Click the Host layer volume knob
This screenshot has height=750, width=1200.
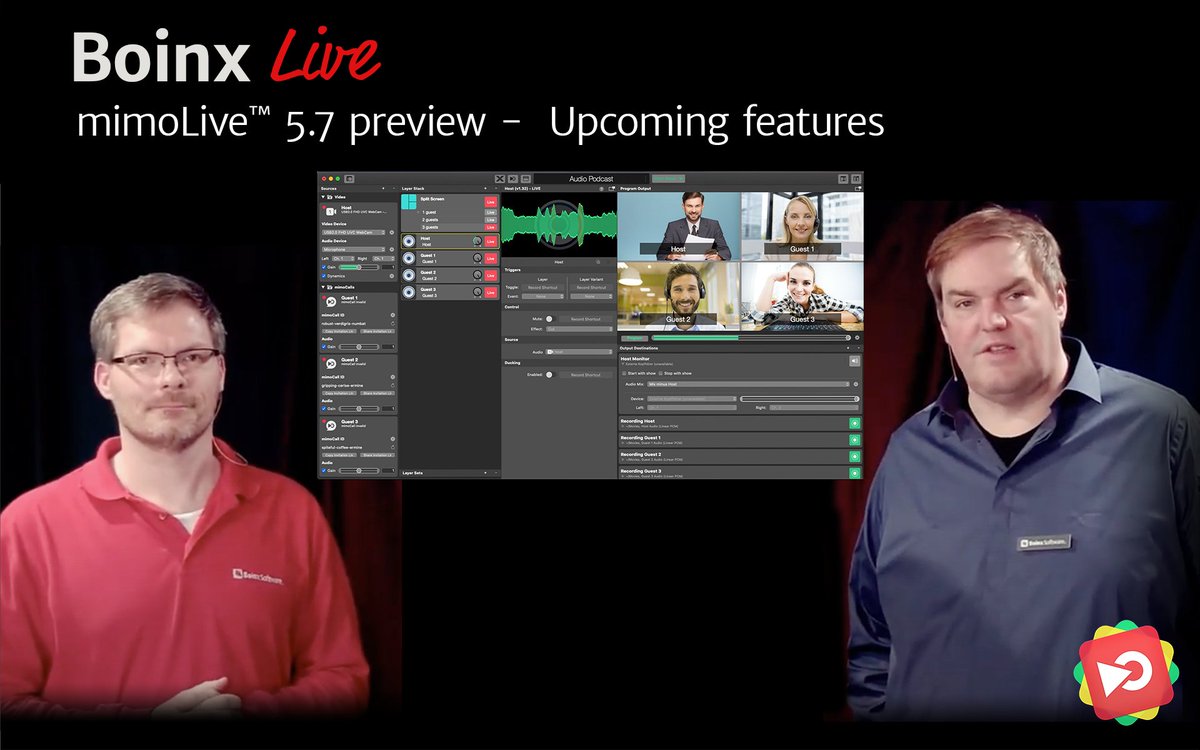477,241
